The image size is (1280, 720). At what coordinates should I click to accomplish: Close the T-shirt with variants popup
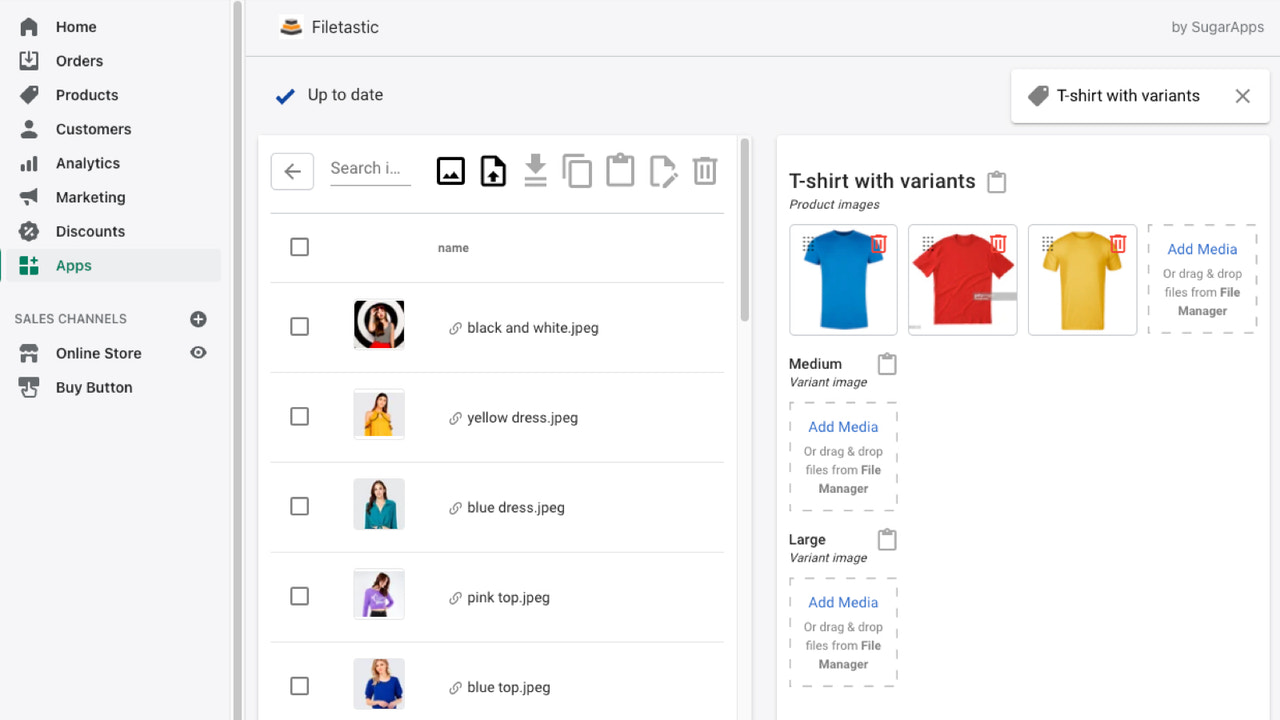click(x=1242, y=96)
